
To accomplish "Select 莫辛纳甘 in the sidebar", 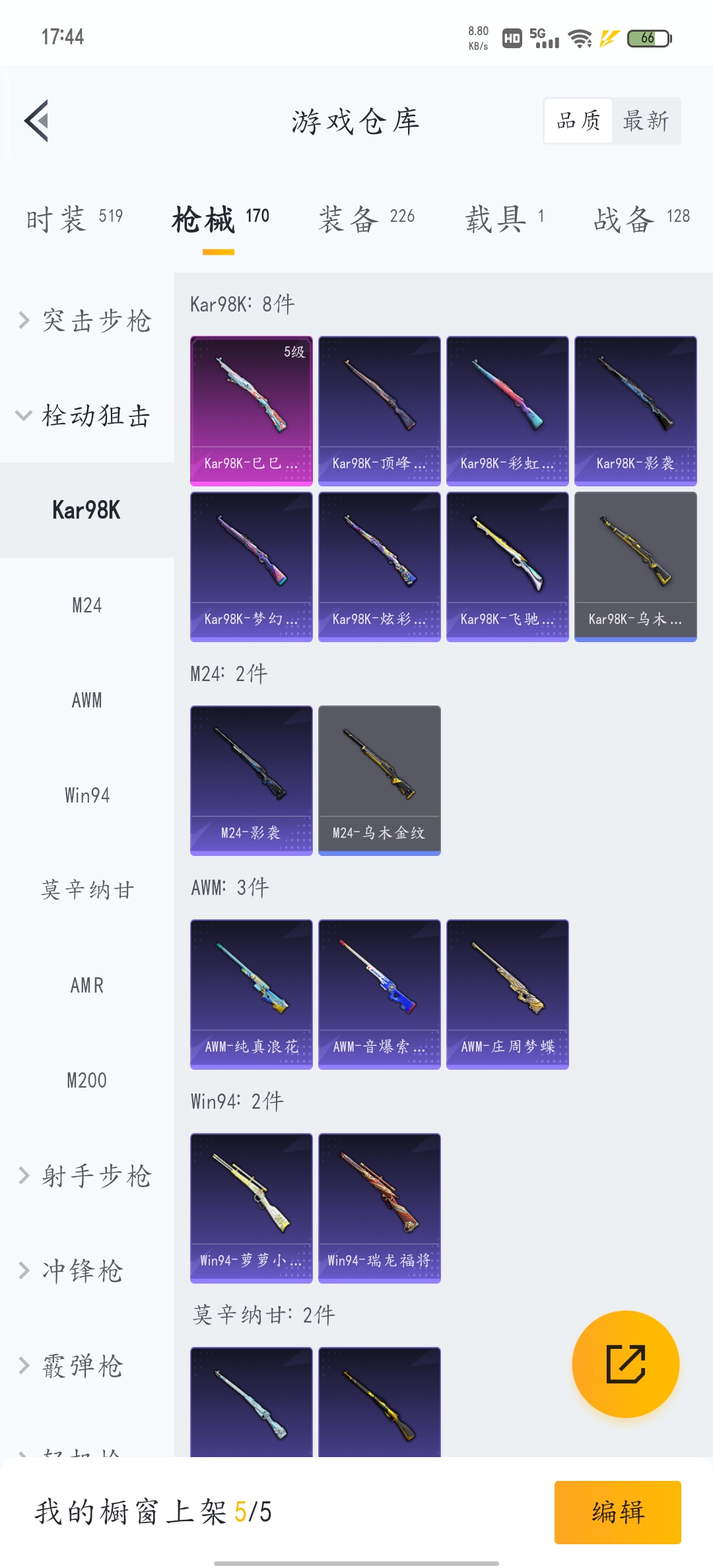I will click(86, 890).
